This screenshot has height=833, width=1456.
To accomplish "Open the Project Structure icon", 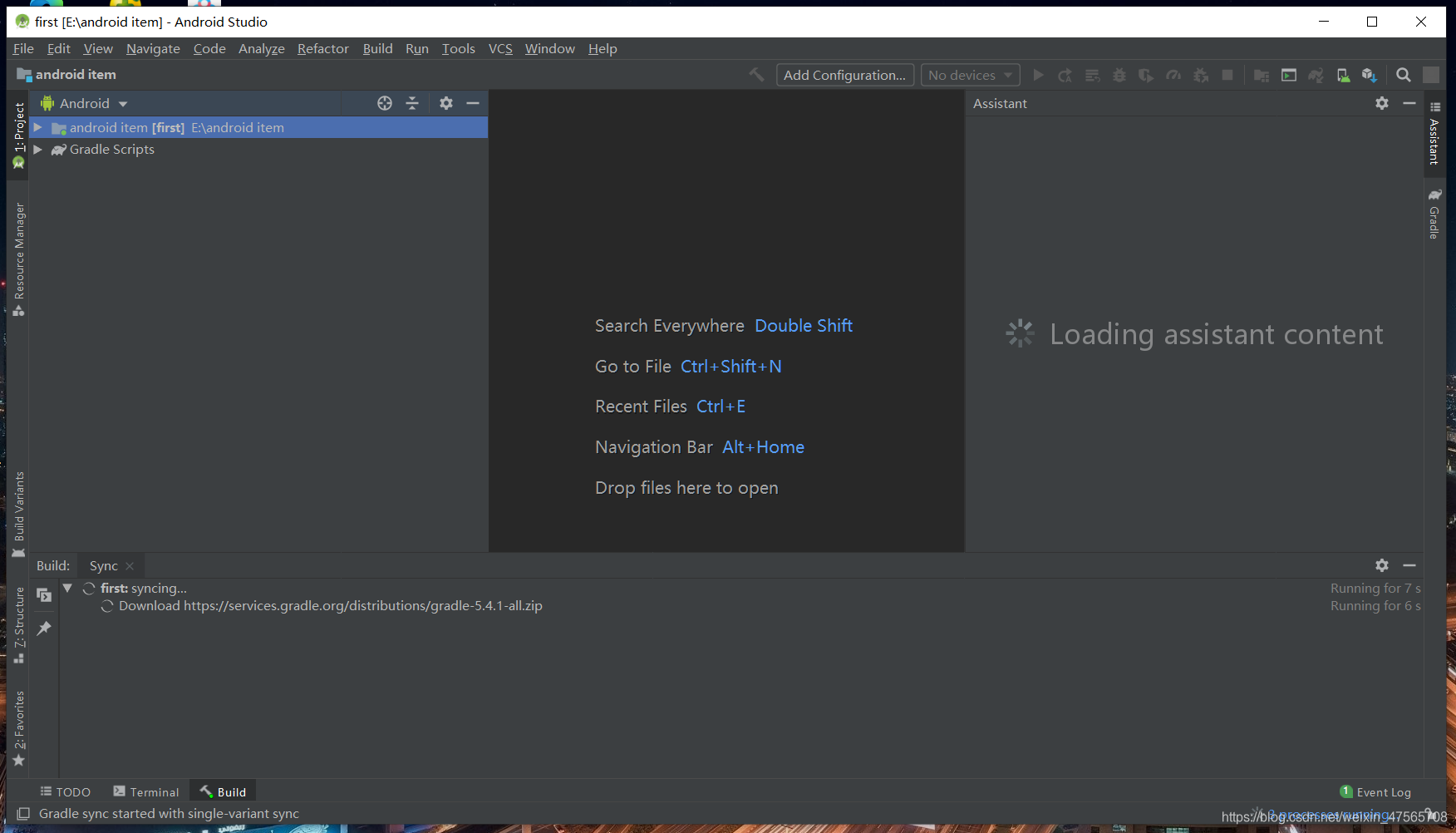I will pos(1262,75).
